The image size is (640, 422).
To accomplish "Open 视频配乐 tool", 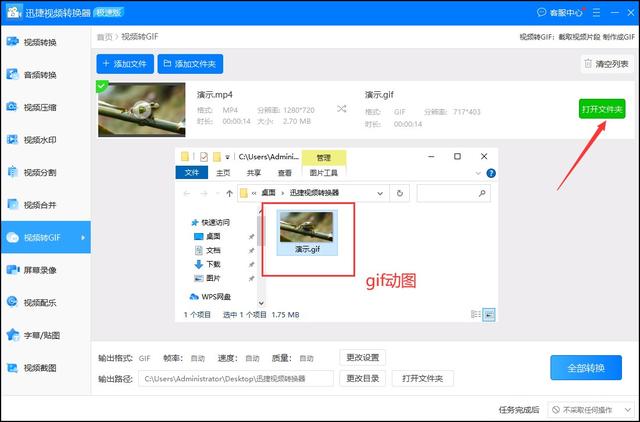I will (45, 302).
